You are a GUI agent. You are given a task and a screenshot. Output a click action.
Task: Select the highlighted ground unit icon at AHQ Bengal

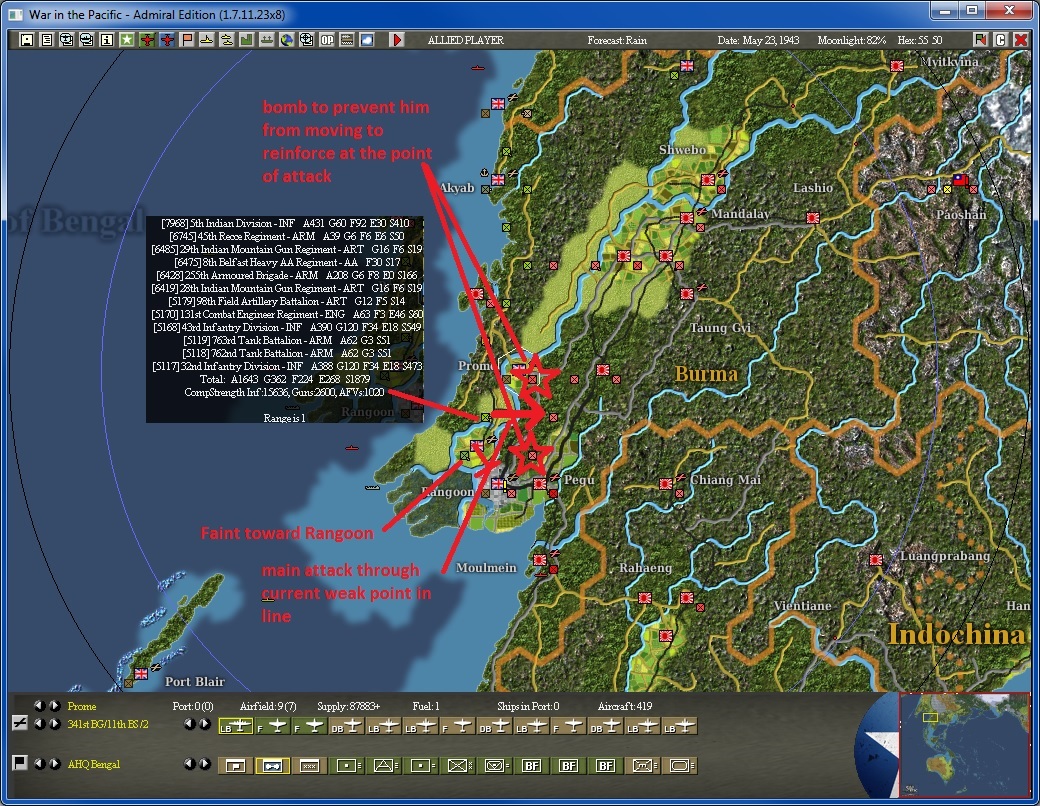[x=272, y=766]
